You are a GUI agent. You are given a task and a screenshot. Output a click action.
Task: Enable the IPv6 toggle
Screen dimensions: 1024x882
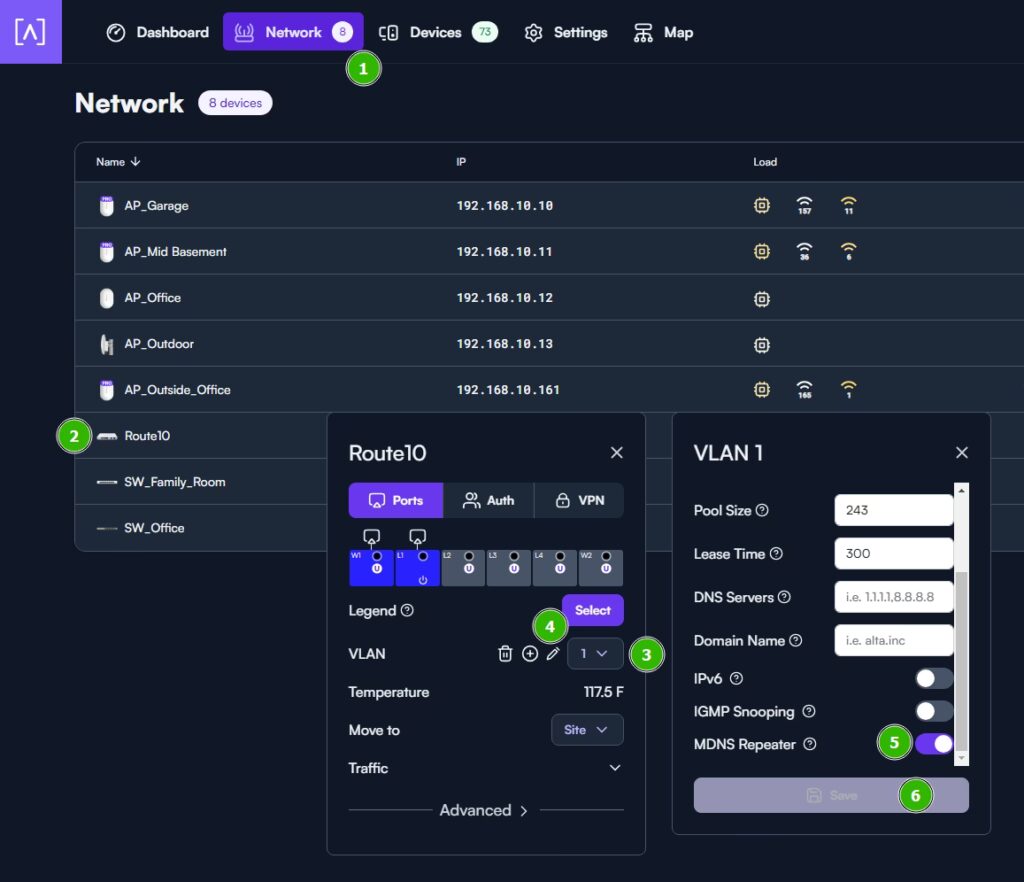click(934, 678)
